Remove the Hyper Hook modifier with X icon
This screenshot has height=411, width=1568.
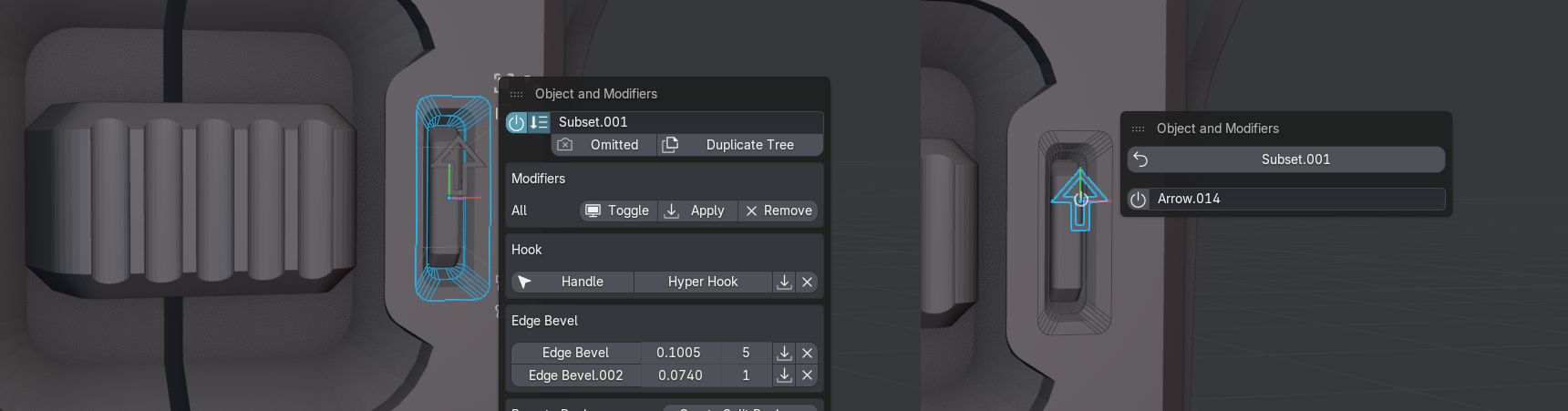807,282
